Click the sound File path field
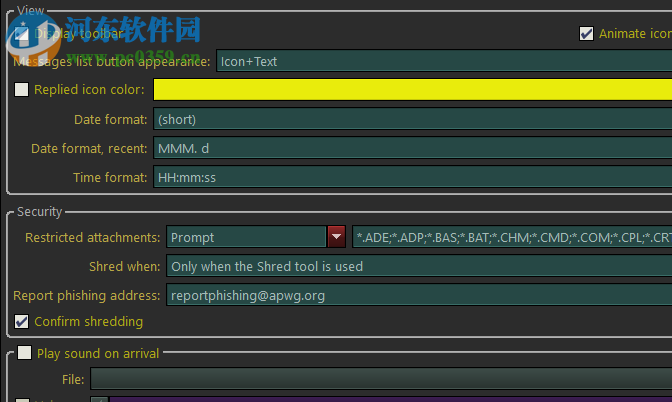The image size is (672, 402). pos(380,379)
